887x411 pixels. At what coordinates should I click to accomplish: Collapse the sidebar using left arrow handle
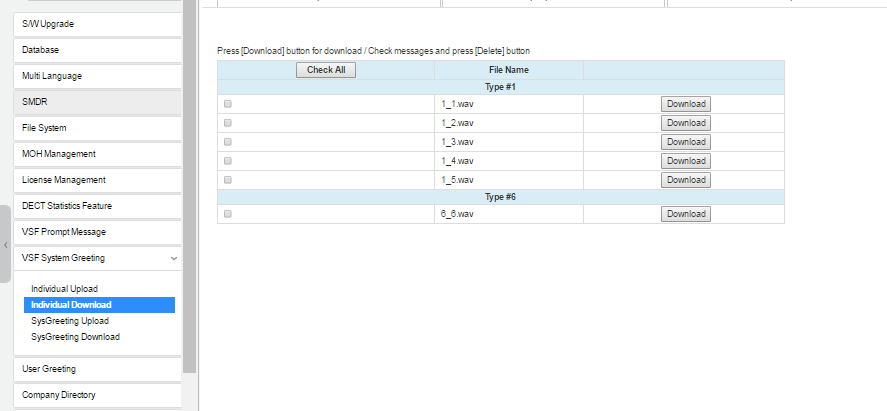[5, 245]
